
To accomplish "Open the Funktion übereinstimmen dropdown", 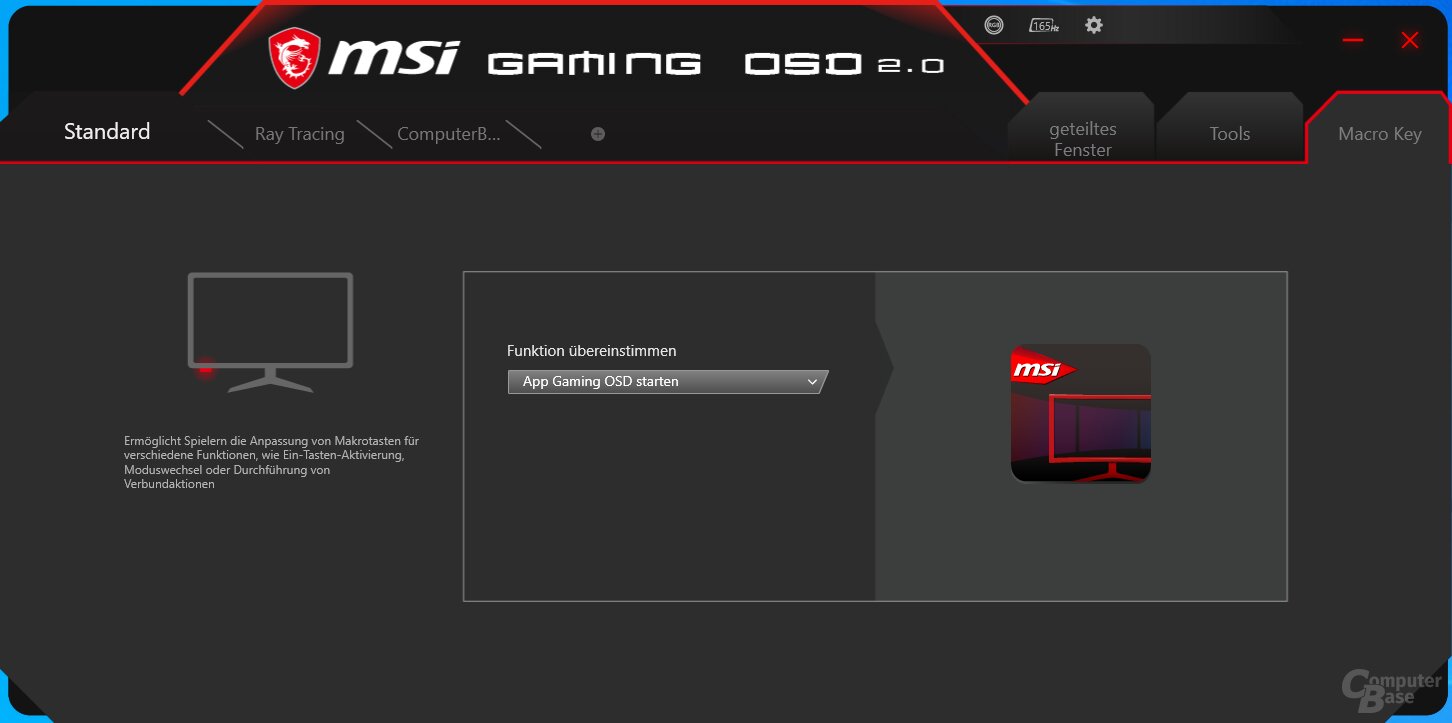I will click(668, 382).
